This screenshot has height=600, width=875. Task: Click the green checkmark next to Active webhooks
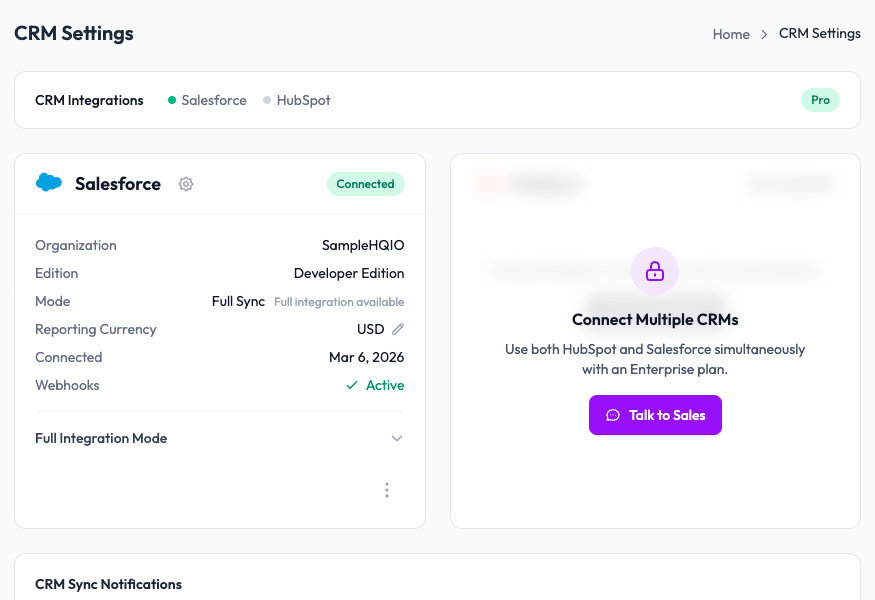[351, 385]
